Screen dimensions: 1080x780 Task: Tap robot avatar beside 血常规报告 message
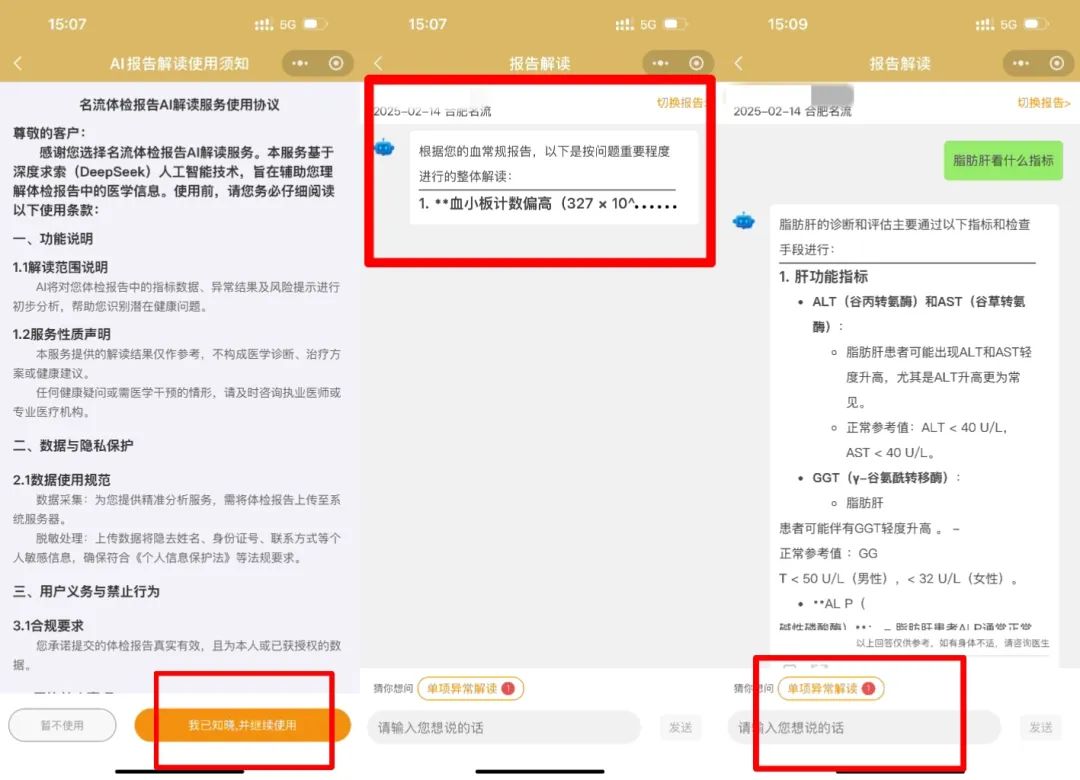point(384,147)
